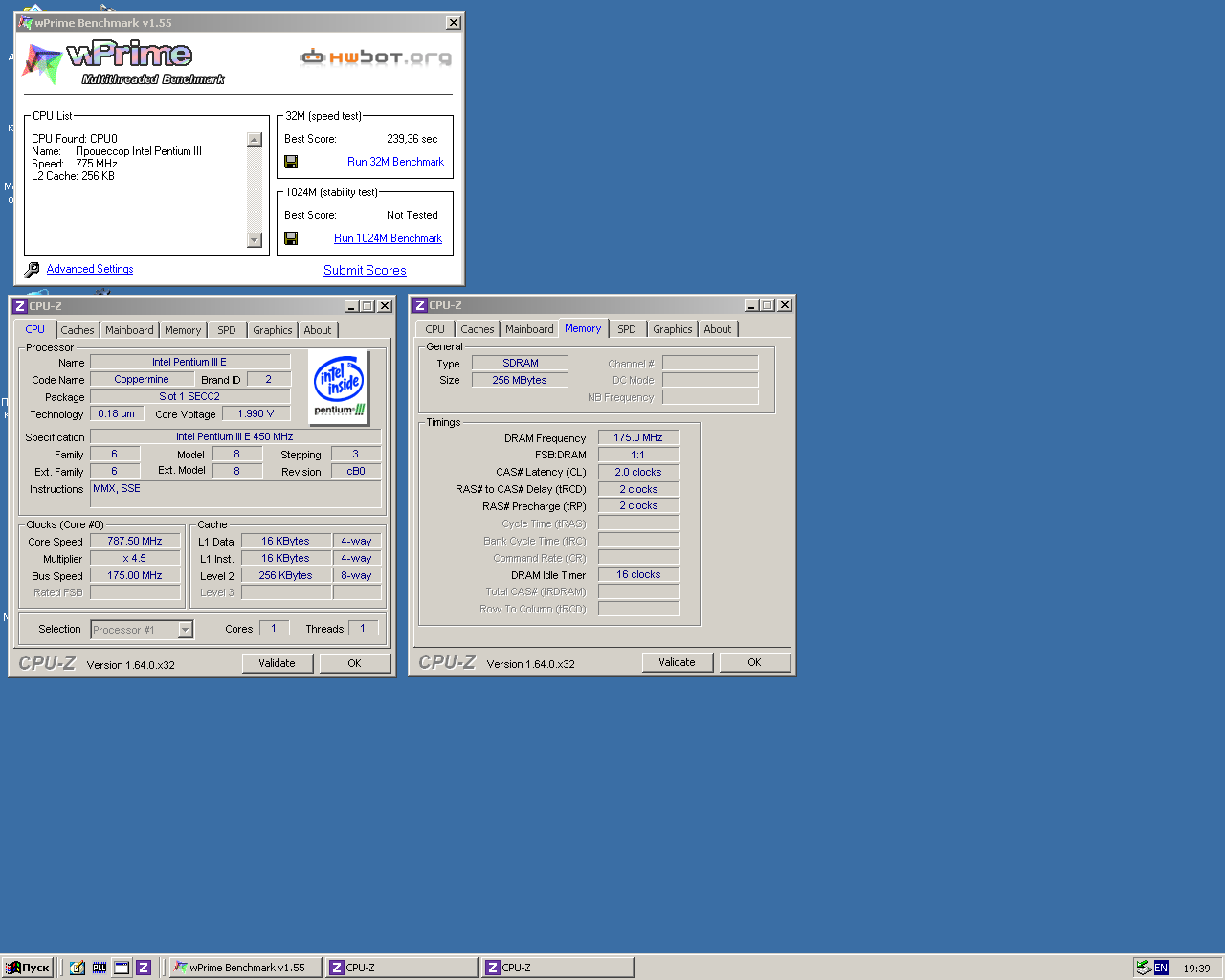Click the floppy save icon for 32M test
This screenshot has height=980, width=1225.
tap(291, 162)
